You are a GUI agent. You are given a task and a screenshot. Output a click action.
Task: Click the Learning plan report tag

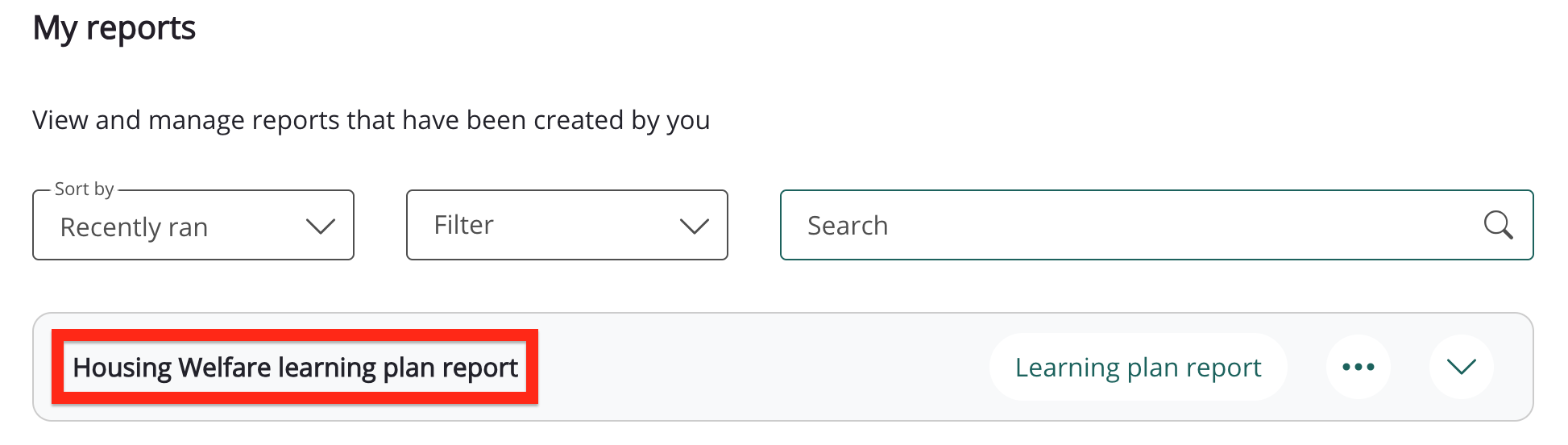[x=1138, y=368]
